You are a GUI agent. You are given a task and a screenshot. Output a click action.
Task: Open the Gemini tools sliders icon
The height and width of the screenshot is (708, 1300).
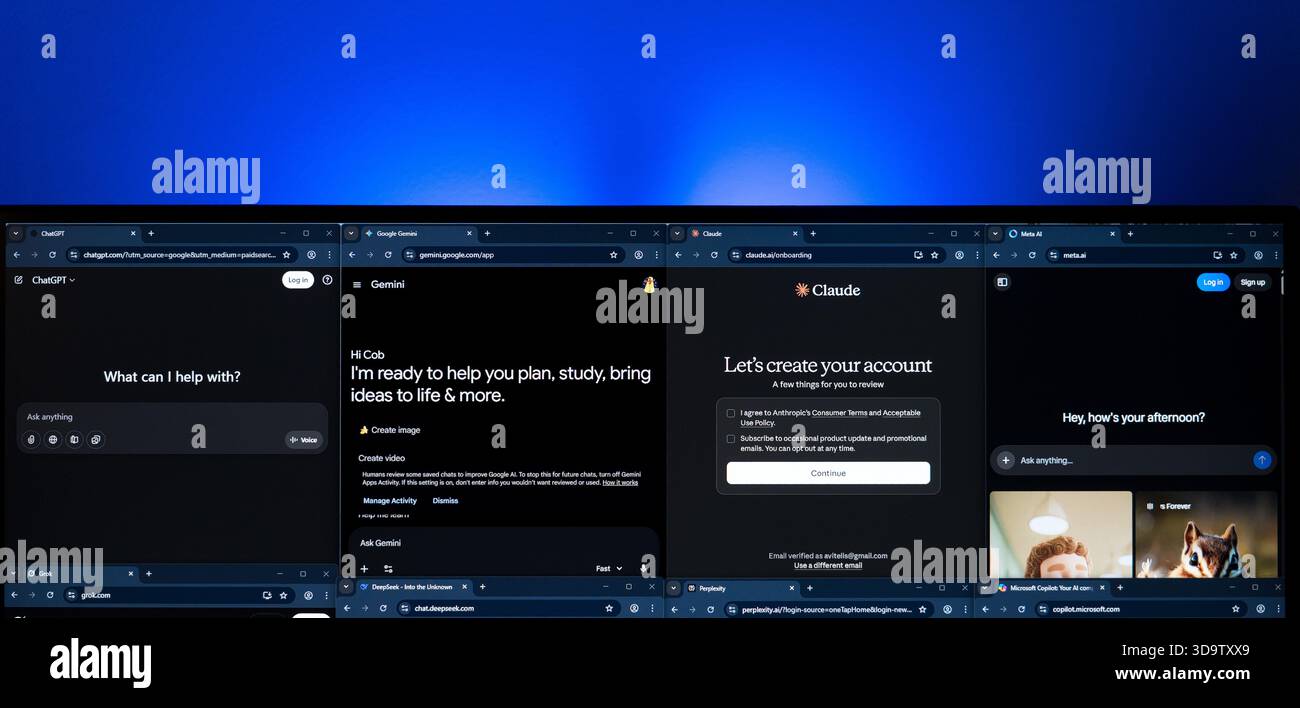[388, 568]
